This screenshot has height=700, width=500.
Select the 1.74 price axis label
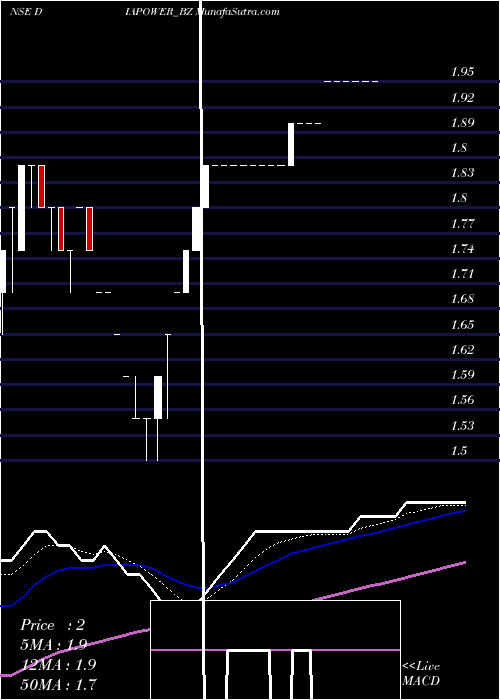click(462, 248)
